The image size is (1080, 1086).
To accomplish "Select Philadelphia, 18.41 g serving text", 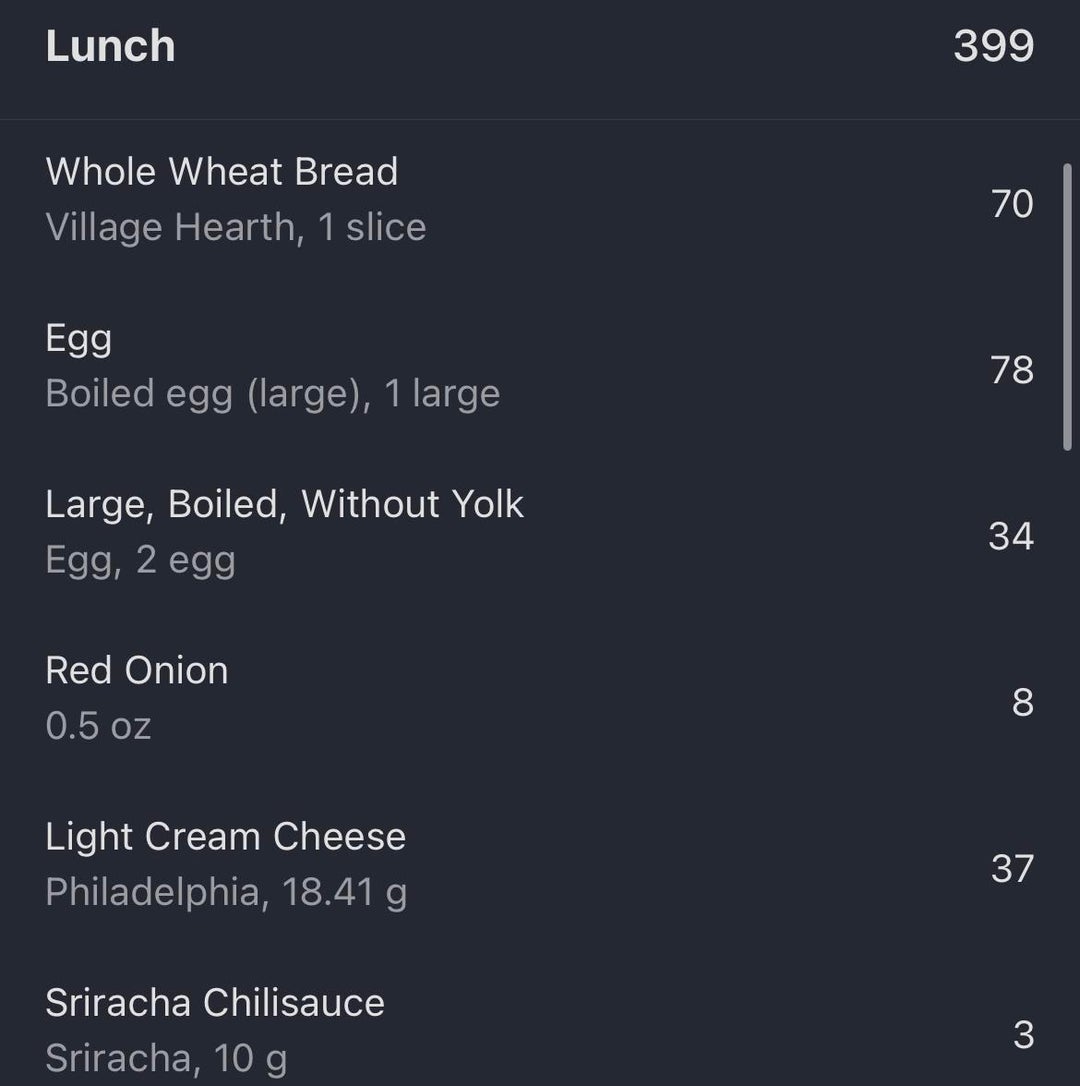I will pos(226,892).
